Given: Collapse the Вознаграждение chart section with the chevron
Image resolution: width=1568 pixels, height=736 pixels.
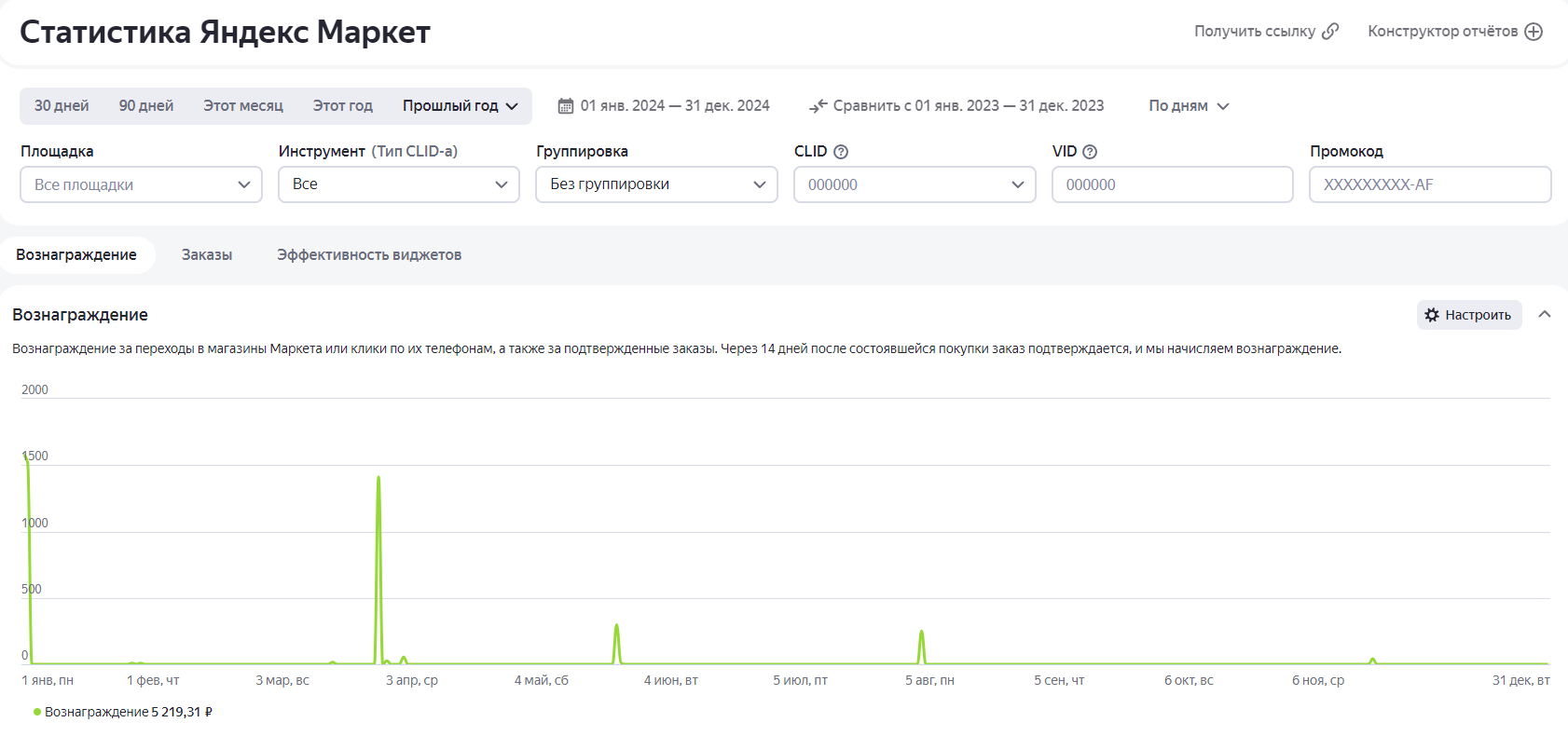Looking at the screenshot, I should click(1545, 314).
